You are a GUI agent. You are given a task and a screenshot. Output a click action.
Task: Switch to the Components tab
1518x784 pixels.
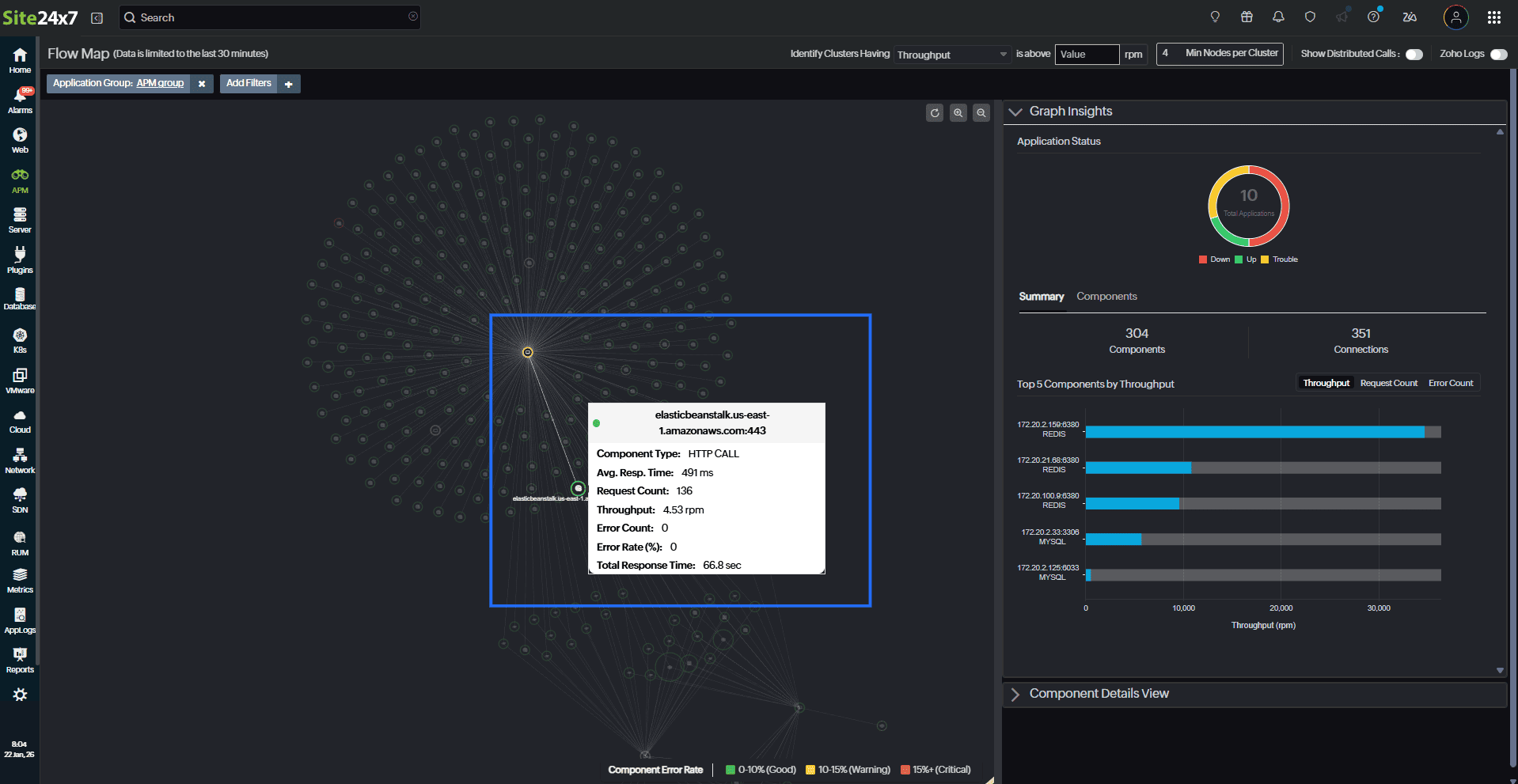(1106, 297)
